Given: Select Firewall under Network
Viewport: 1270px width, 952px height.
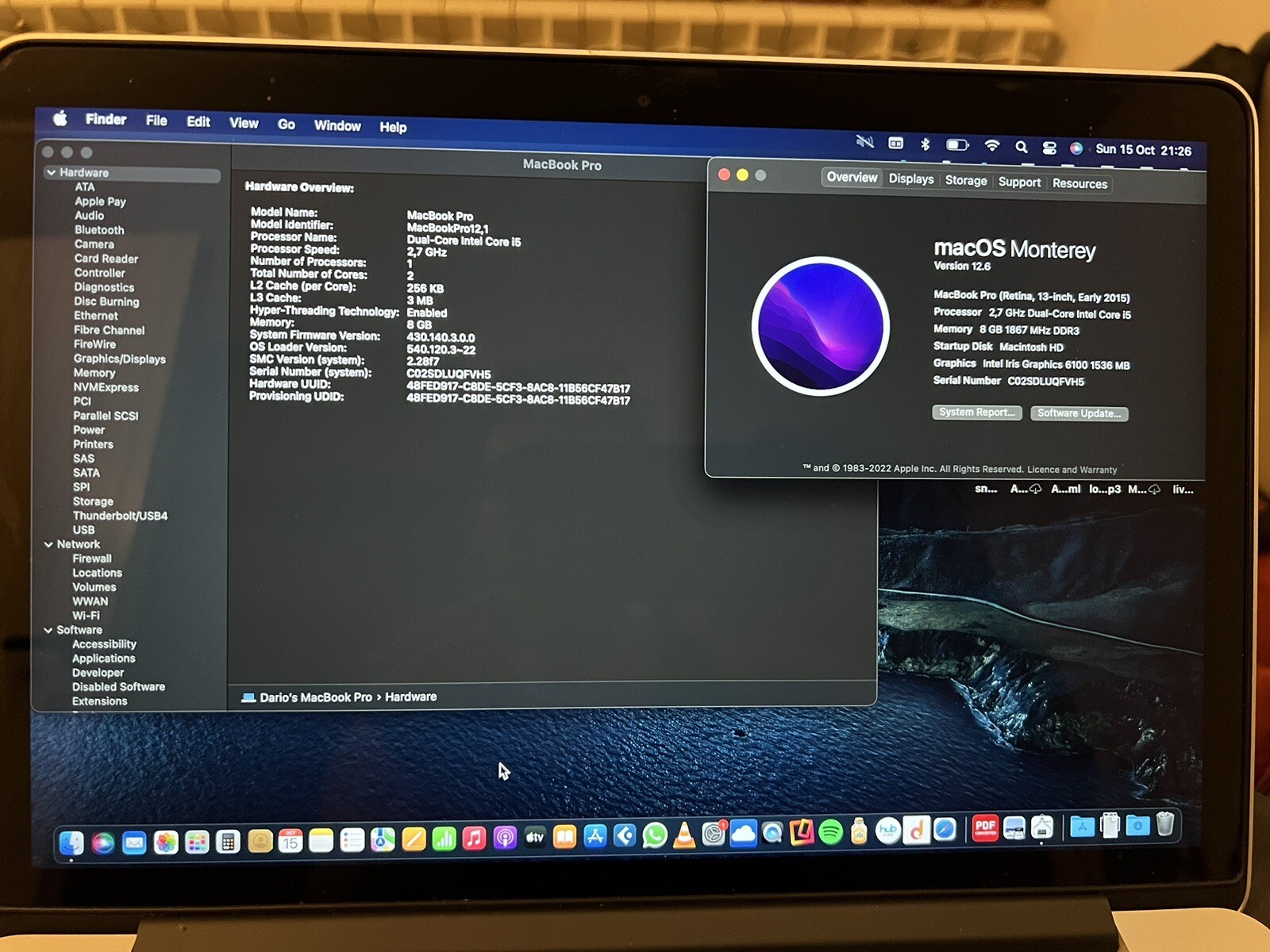Looking at the screenshot, I should 92,559.
